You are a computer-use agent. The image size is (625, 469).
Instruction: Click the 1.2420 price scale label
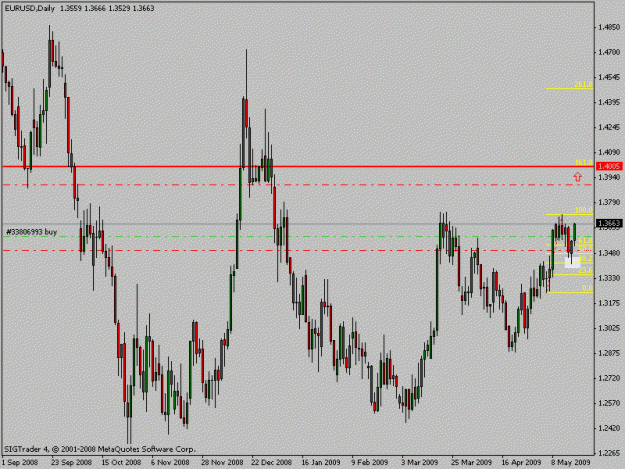[609, 428]
